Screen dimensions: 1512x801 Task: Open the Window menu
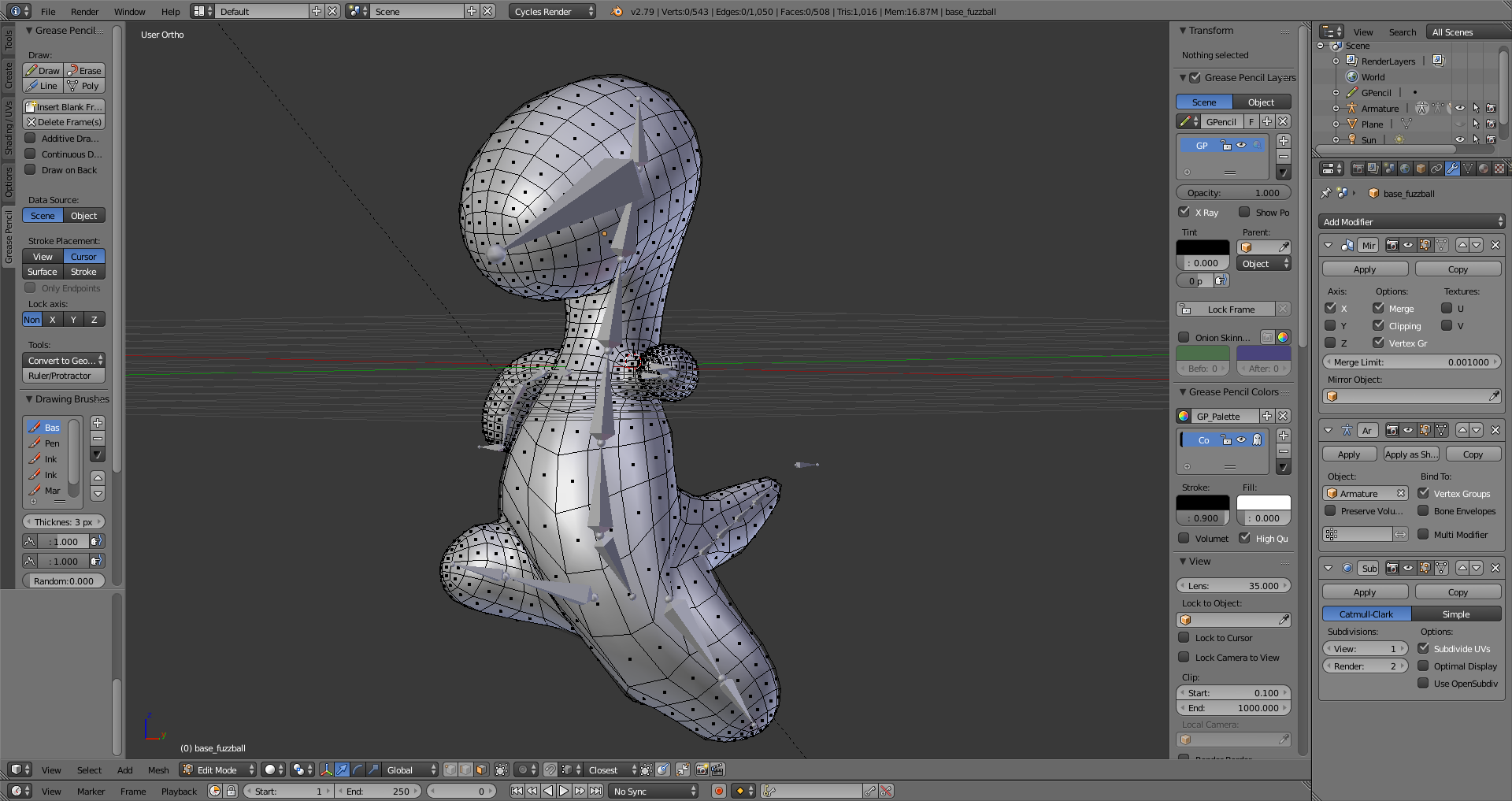tap(129, 11)
